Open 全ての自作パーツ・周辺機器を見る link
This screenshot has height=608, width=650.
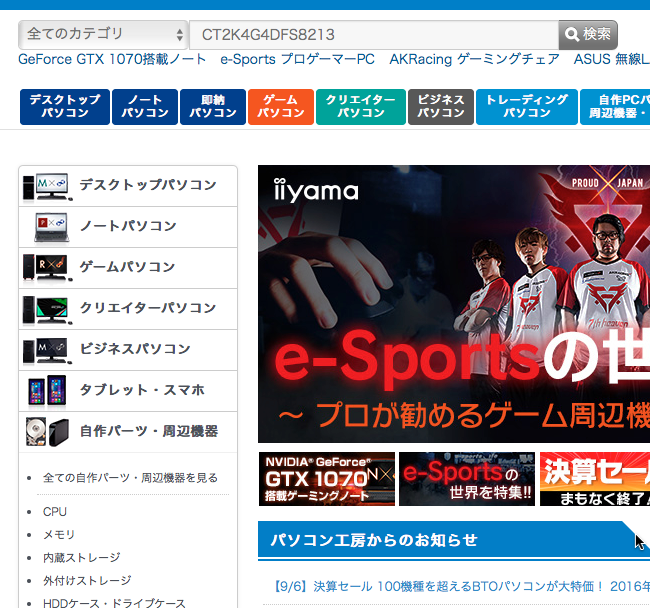130,478
